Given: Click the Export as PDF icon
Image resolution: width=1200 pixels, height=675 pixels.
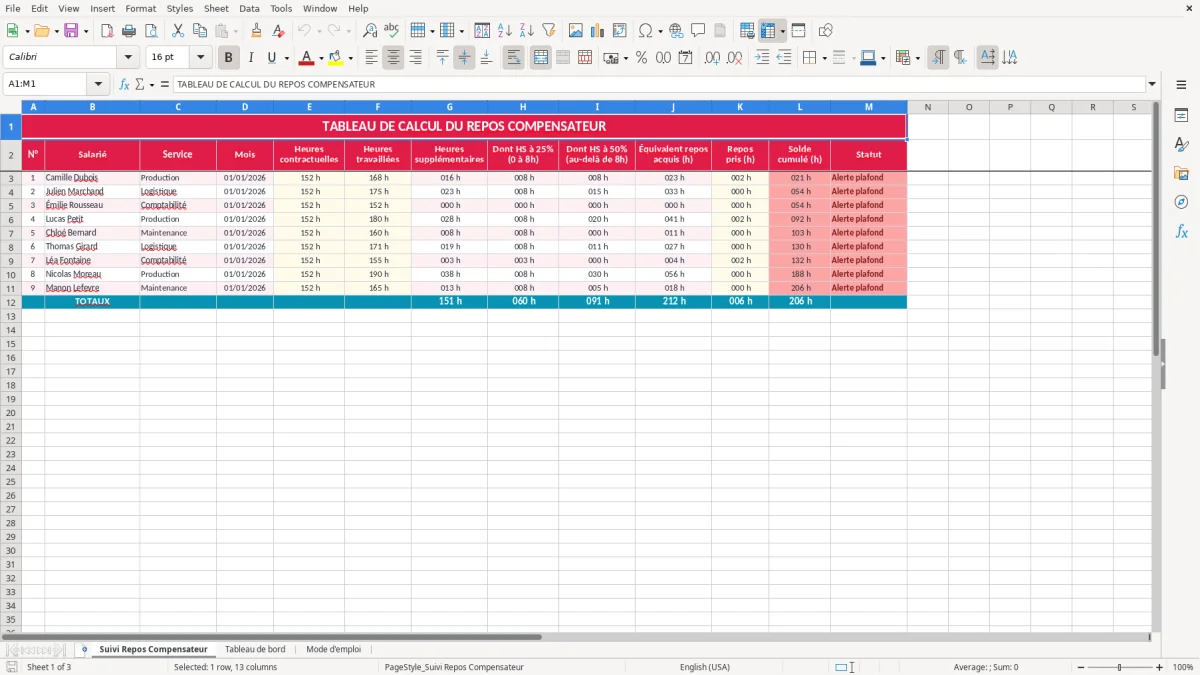Looking at the screenshot, I should (x=107, y=31).
